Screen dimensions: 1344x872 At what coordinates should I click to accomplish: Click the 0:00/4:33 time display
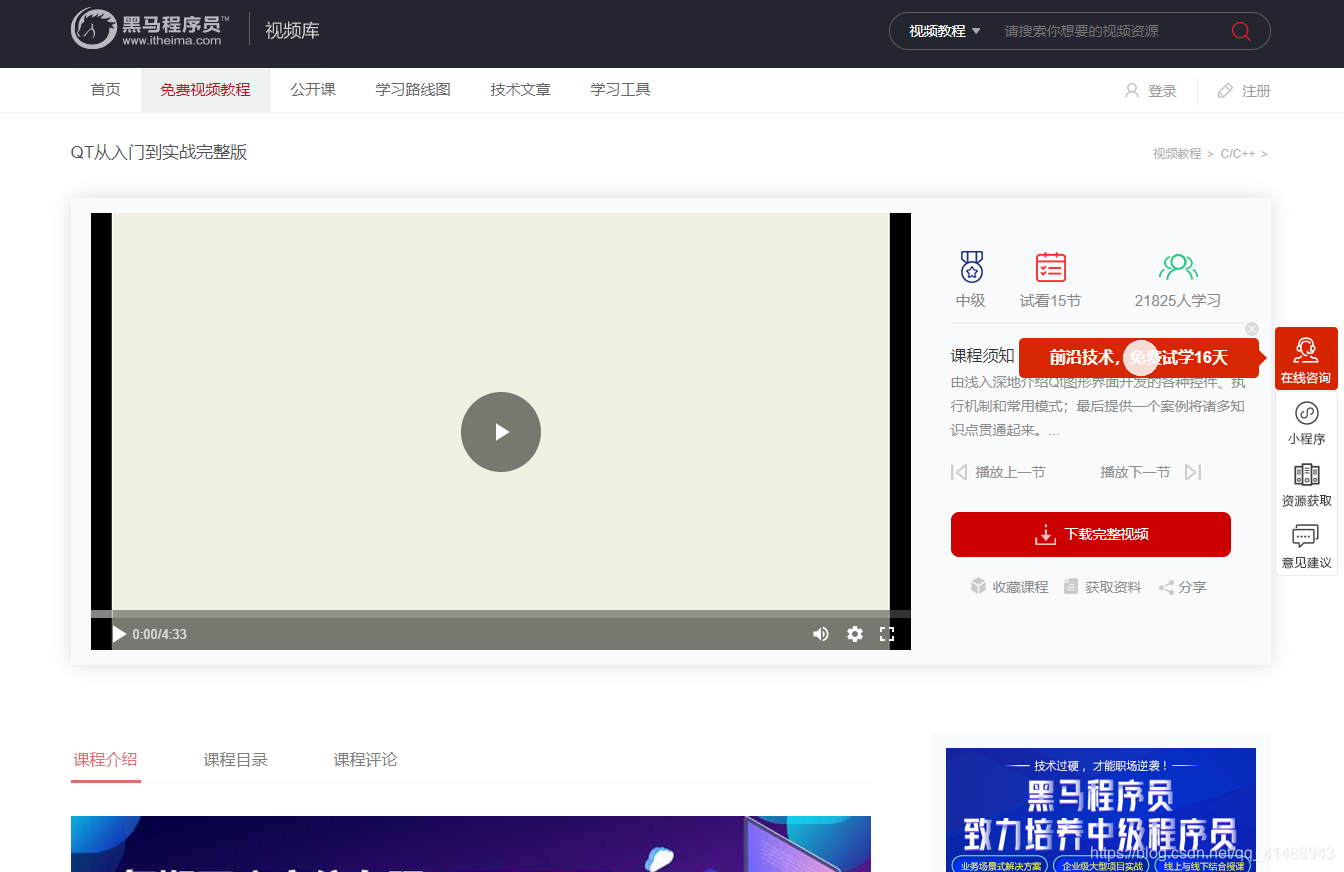tap(159, 634)
